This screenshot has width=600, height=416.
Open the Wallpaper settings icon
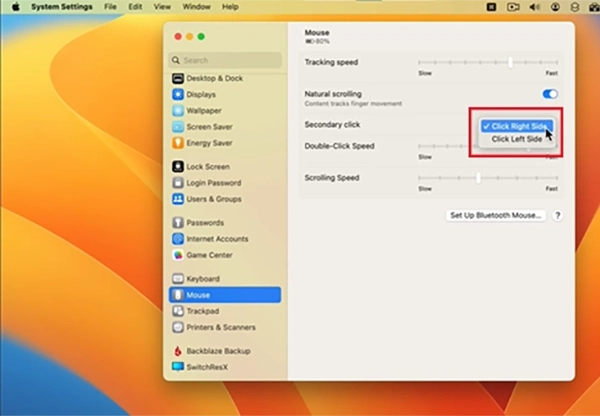click(178, 111)
